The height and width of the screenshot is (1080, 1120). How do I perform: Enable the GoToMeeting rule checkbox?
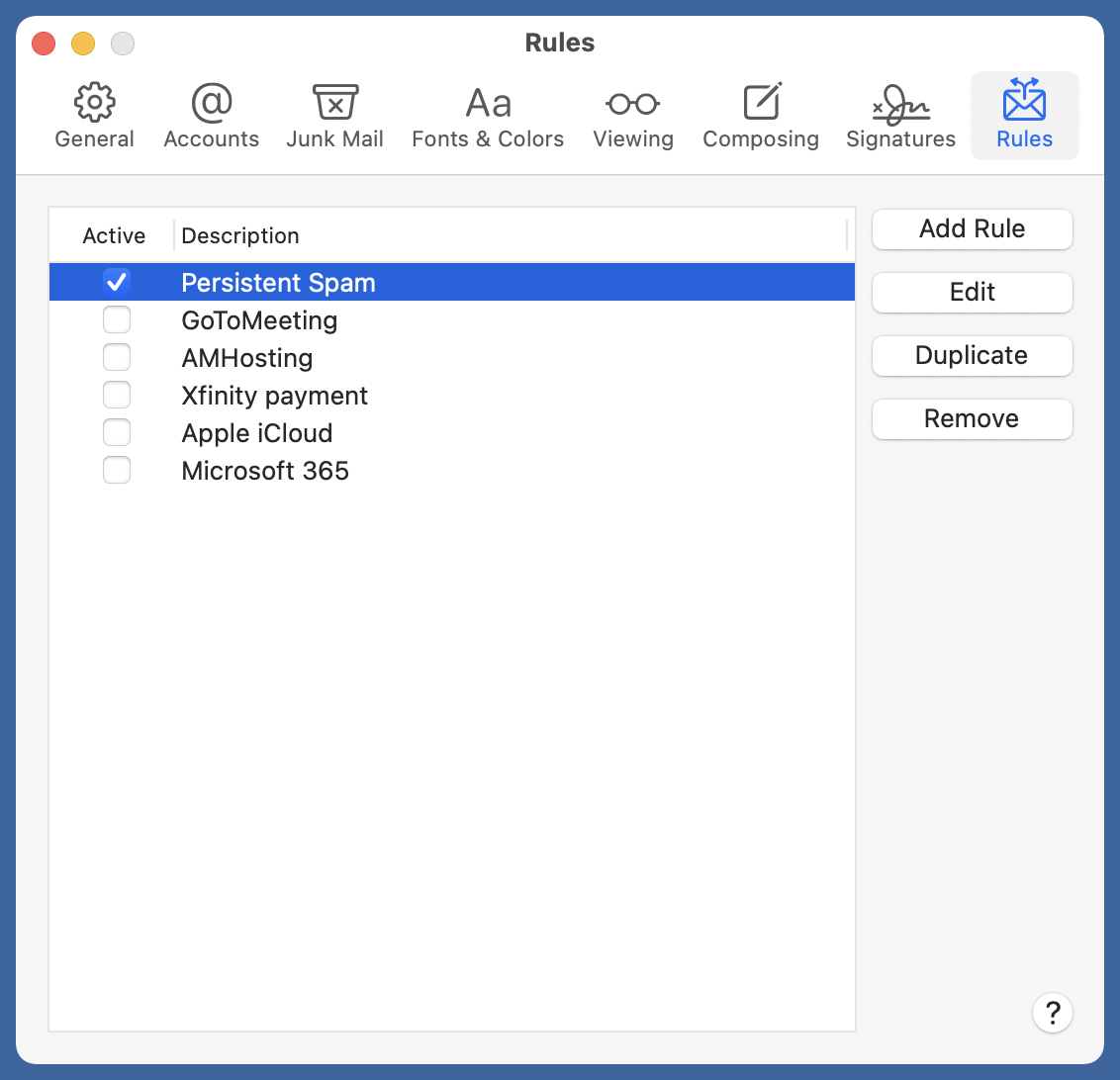(x=117, y=320)
